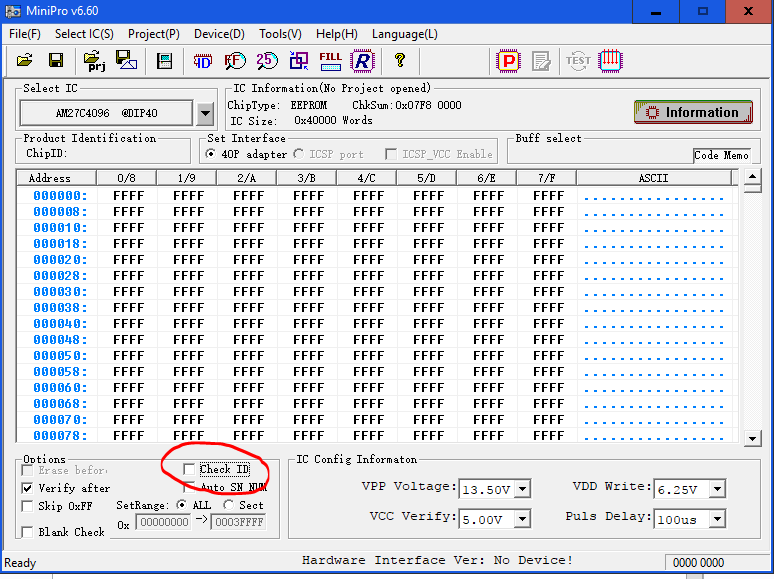774x579 pixels.
Task: Click the 4/C column header
Action: click(x=366, y=178)
